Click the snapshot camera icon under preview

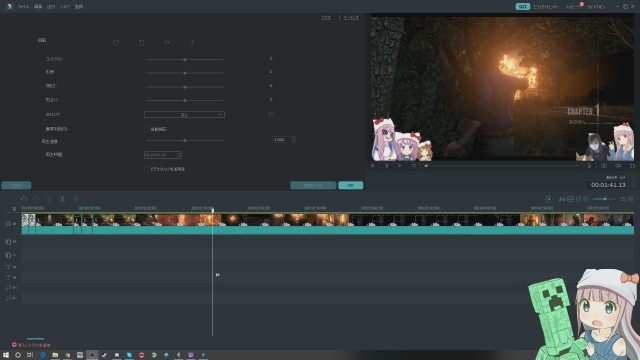click(604, 166)
